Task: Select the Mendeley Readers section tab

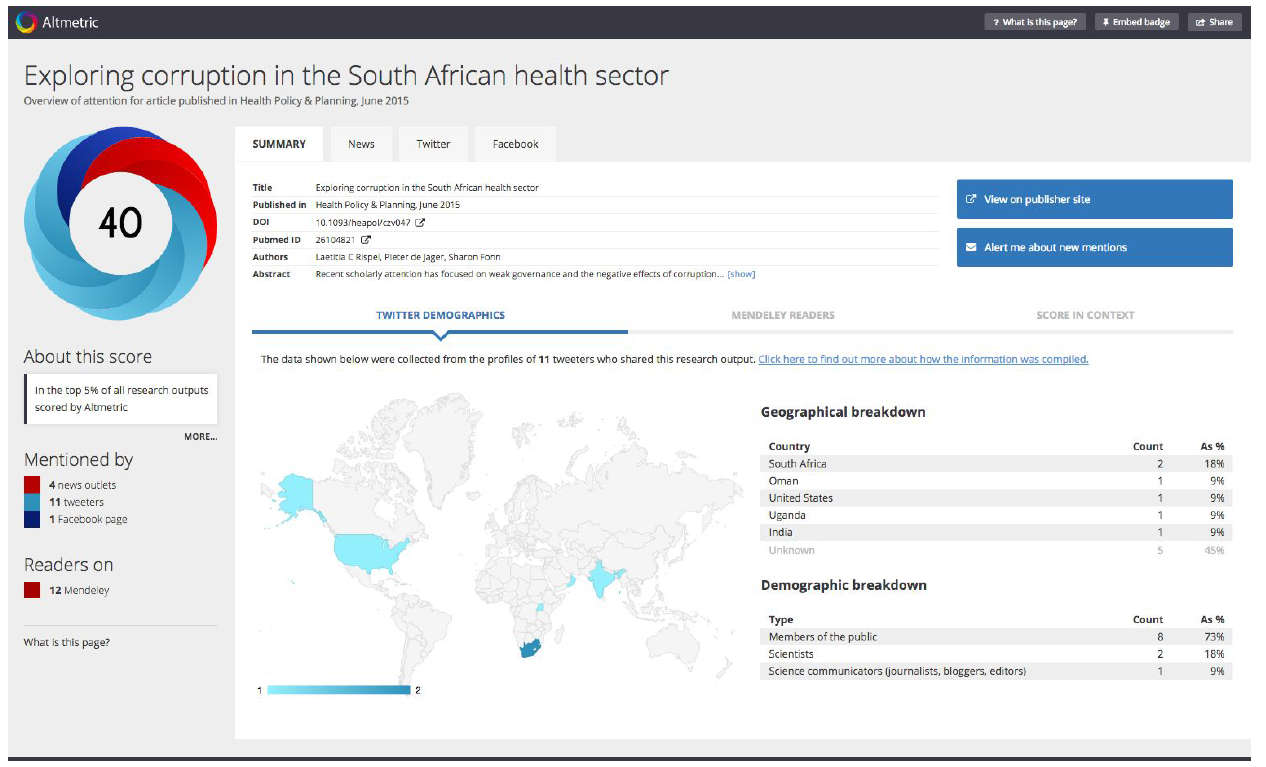Action: click(783, 315)
